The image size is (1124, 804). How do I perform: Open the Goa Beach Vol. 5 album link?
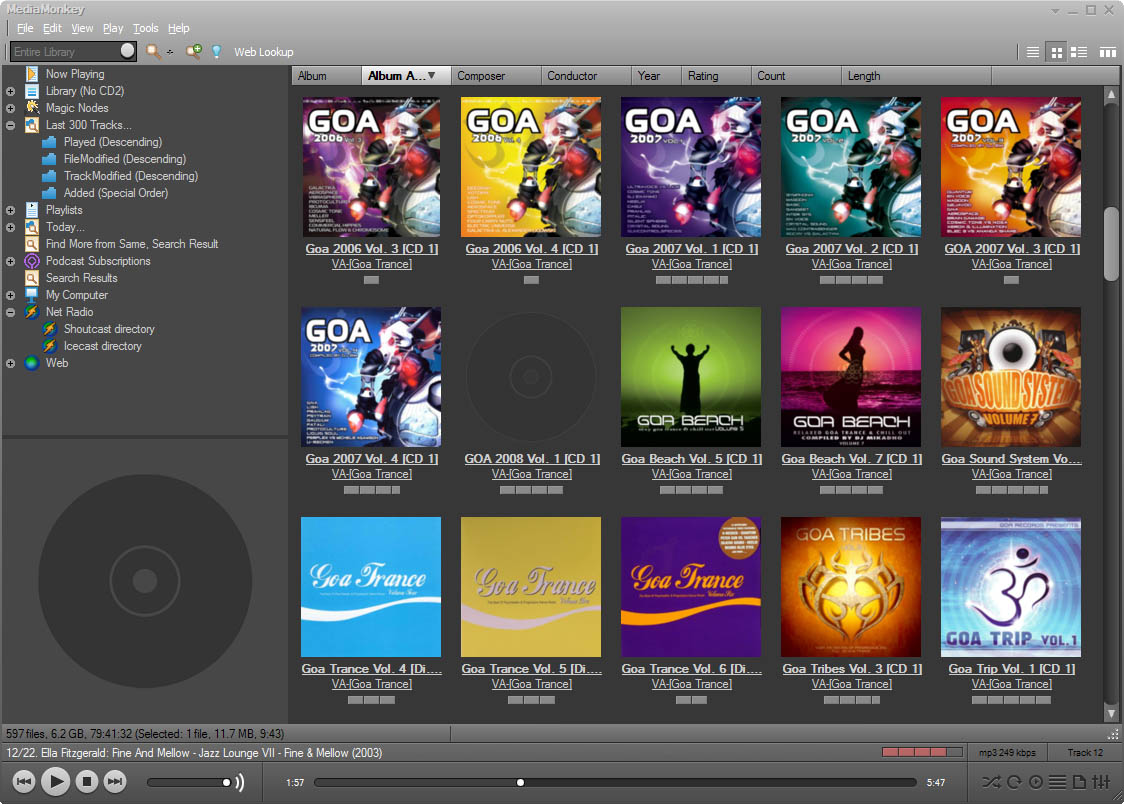(x=691, y=459)
